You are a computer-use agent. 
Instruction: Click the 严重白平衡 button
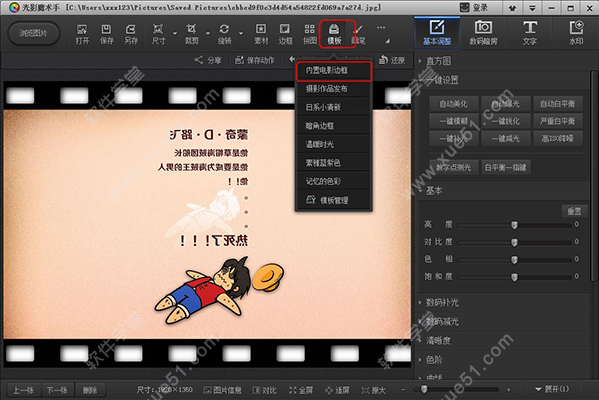pos(558,121)
